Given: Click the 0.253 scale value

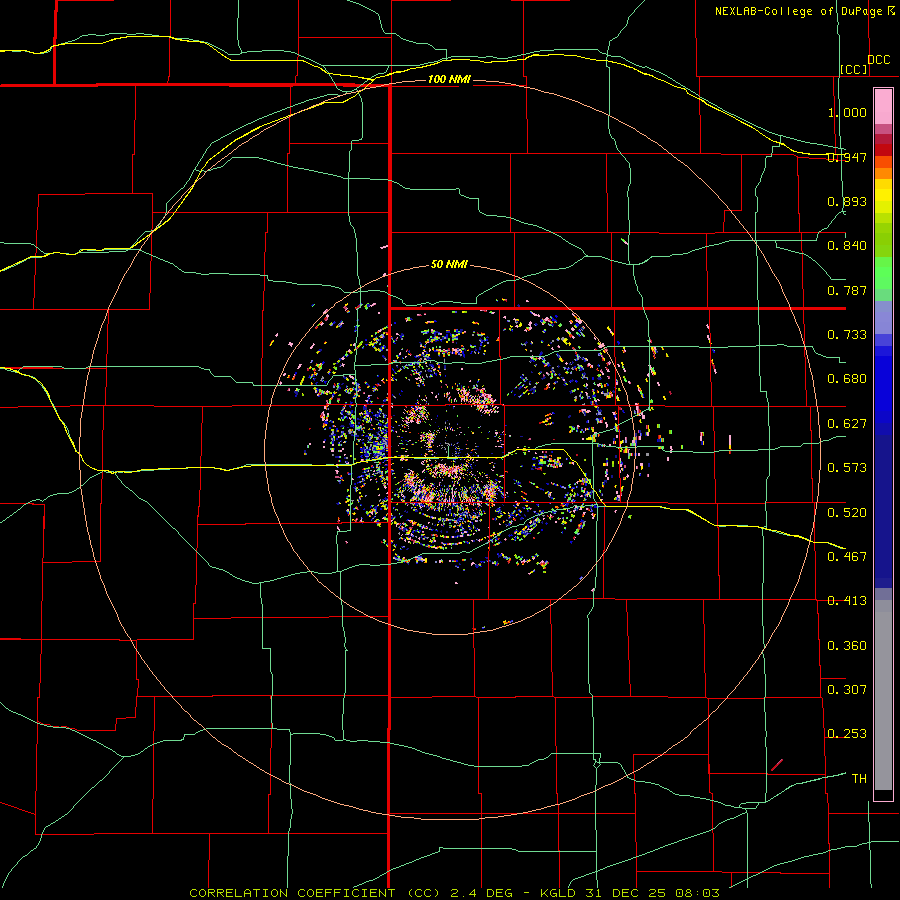Looking at the screenshot, I should 847,734.
